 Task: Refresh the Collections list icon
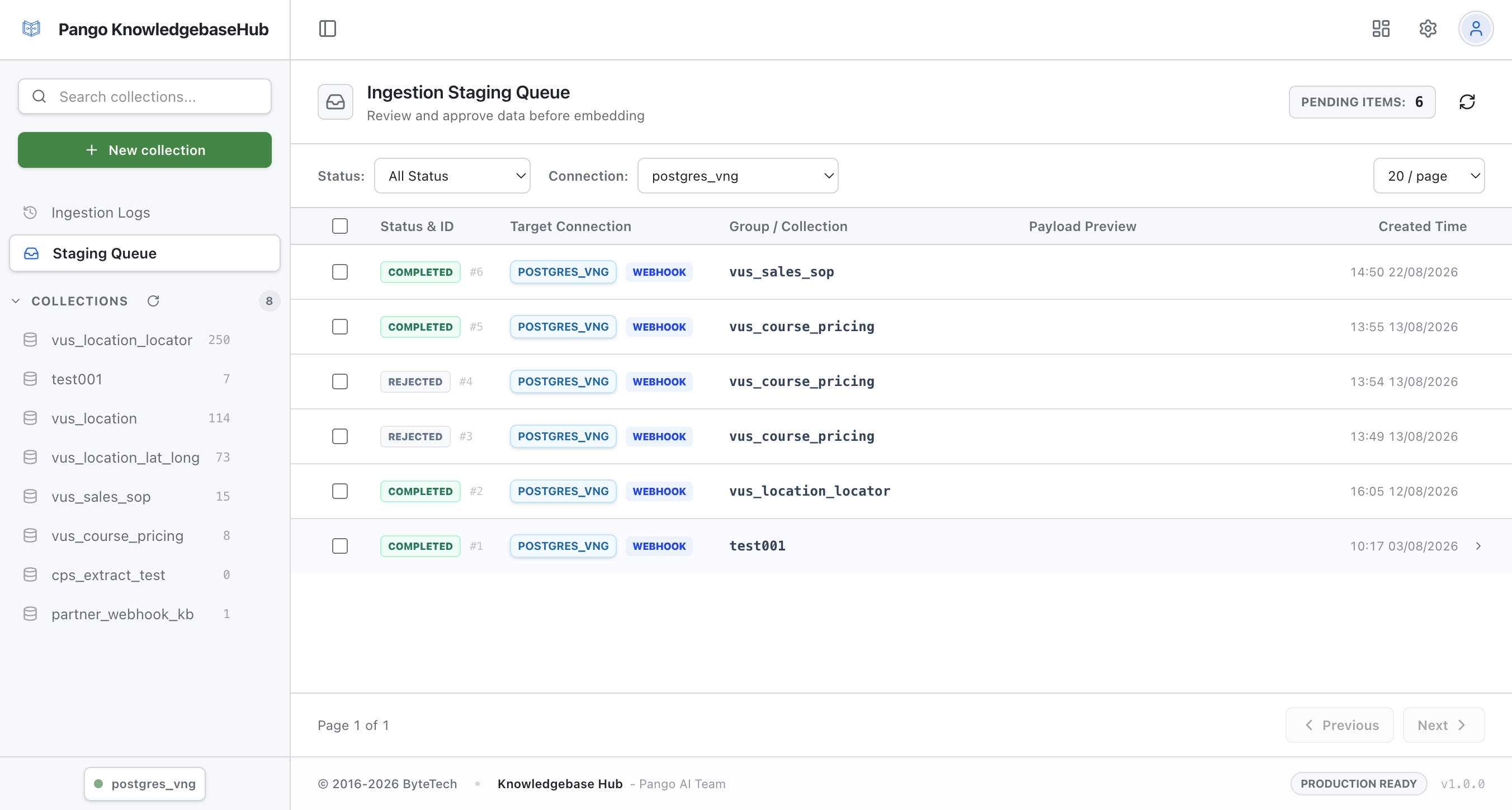153,301
